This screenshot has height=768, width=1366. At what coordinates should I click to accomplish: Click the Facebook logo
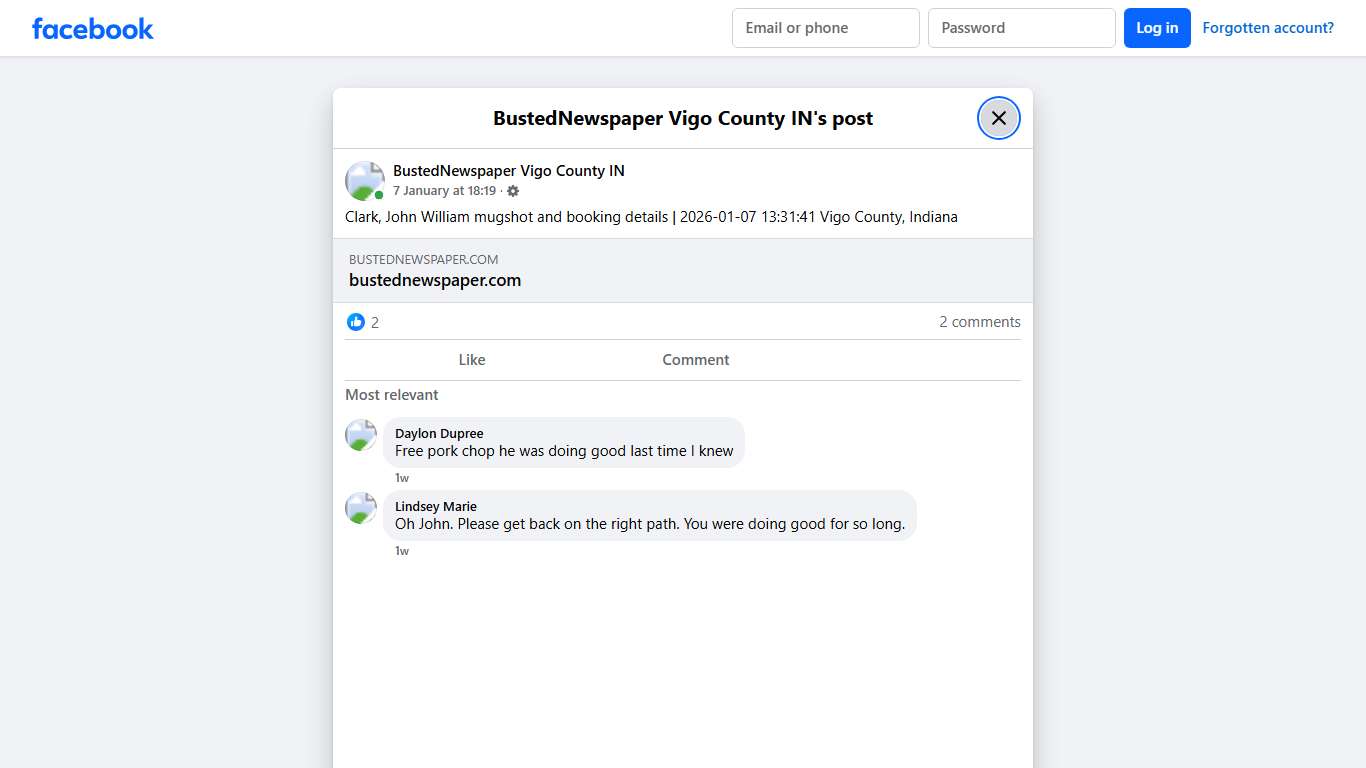[x=93, y=28]
